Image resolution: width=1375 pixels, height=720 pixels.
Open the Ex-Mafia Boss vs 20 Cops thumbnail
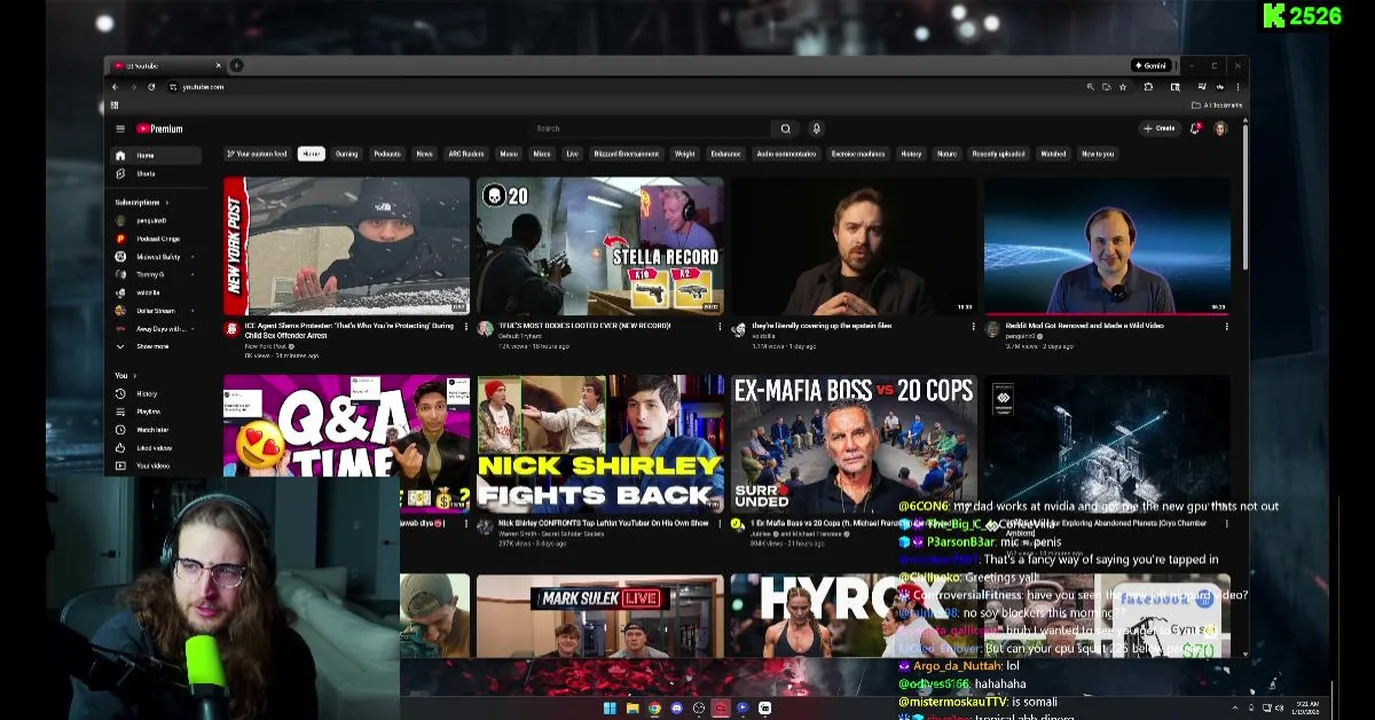point(853,444)
